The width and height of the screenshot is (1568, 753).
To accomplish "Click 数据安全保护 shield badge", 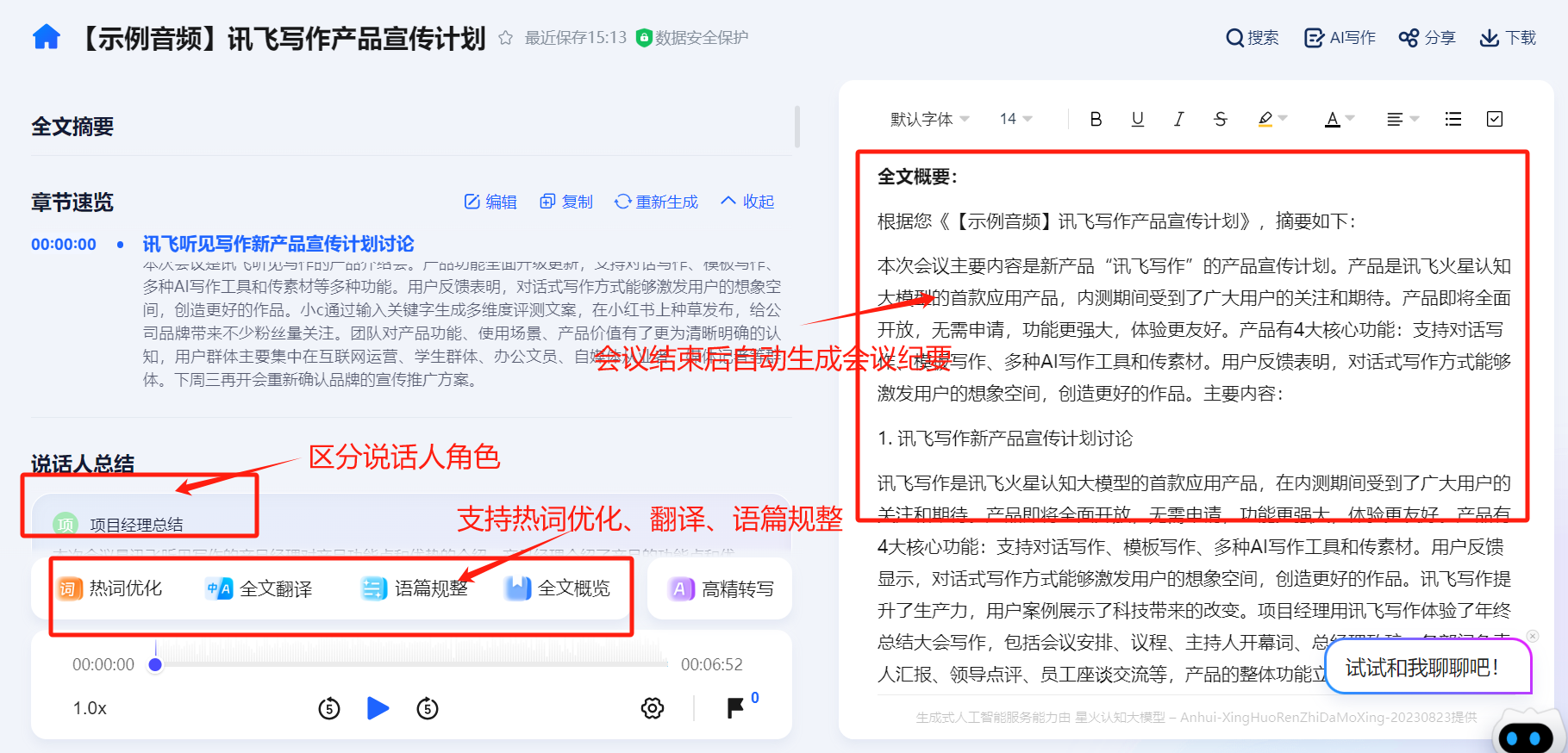I will (x=692, y=38).
